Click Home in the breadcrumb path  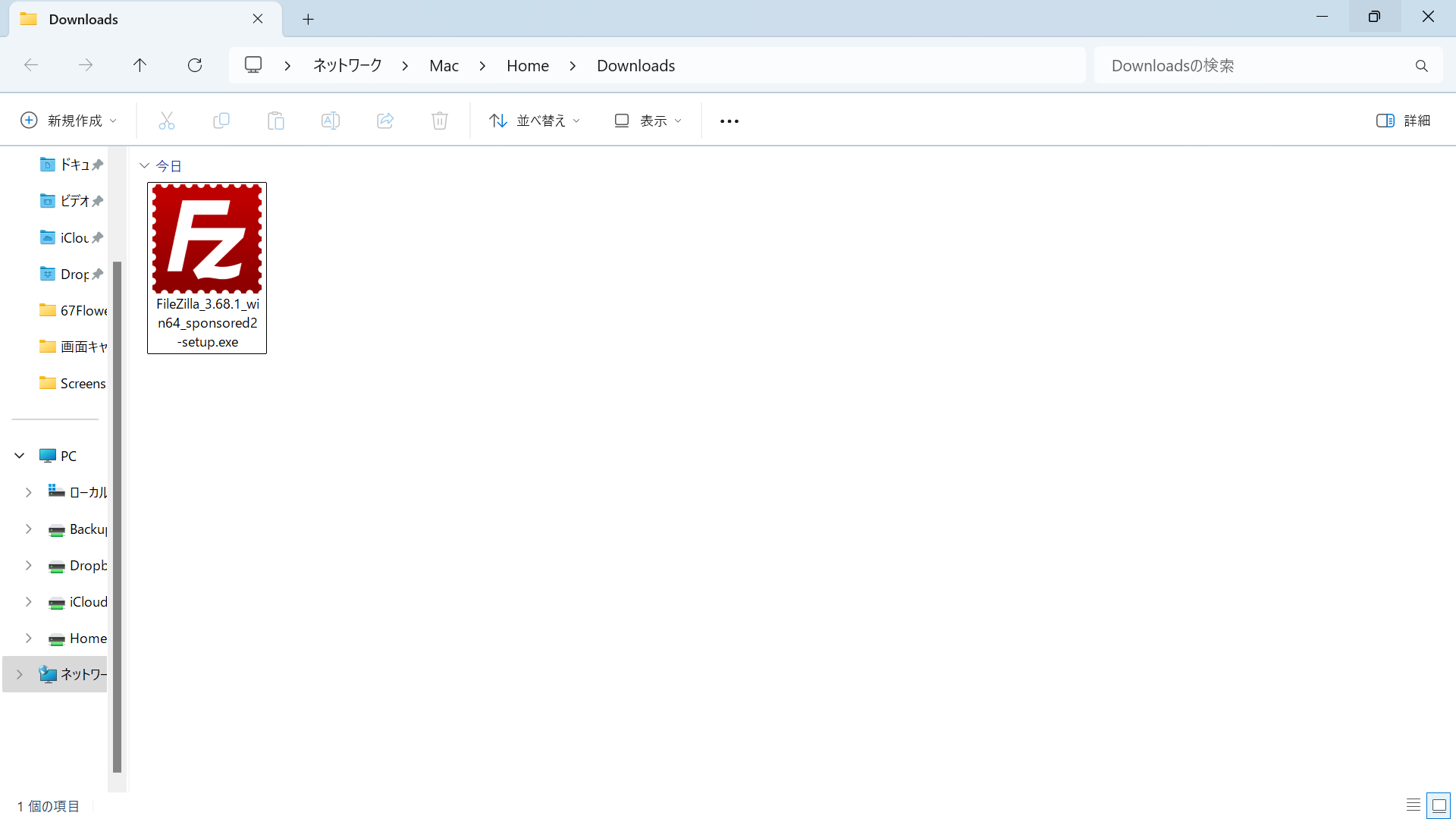tap(528, 66)
